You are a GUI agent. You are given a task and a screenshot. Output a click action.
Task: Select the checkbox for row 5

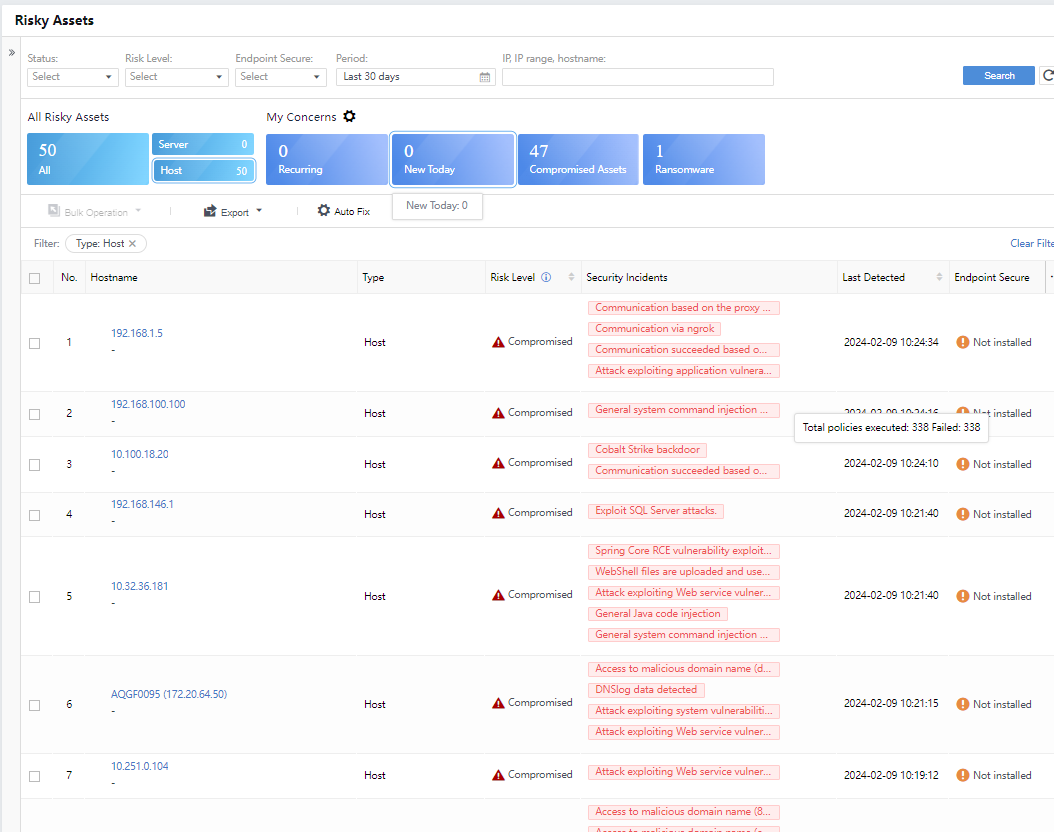point(35,596)
